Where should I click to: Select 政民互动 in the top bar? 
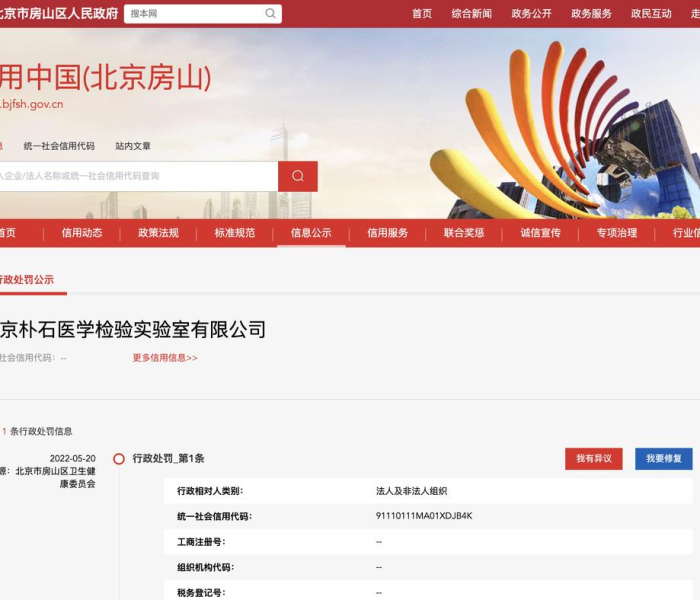pos(651,14)
